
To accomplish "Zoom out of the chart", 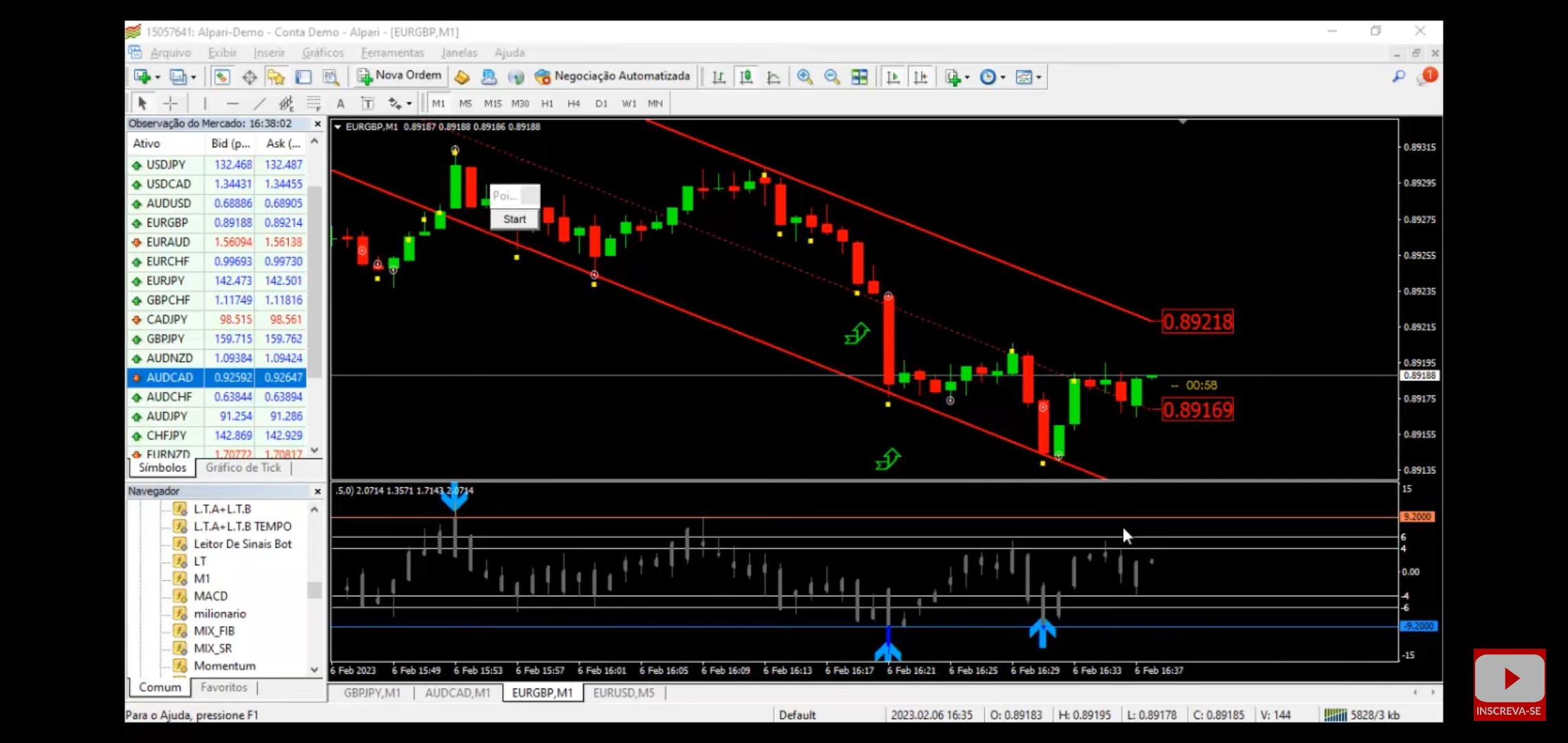I will pos(831,76).
